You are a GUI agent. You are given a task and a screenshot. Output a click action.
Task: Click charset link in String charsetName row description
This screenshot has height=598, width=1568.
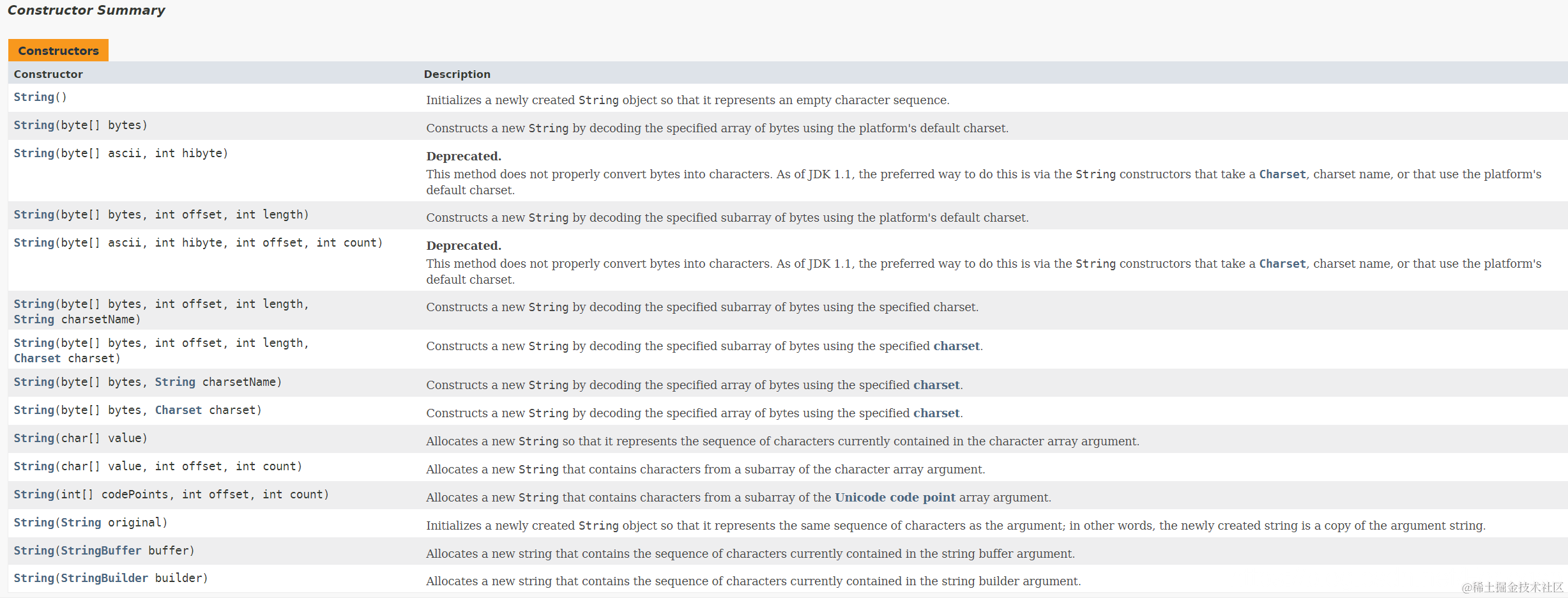(936, 385)
